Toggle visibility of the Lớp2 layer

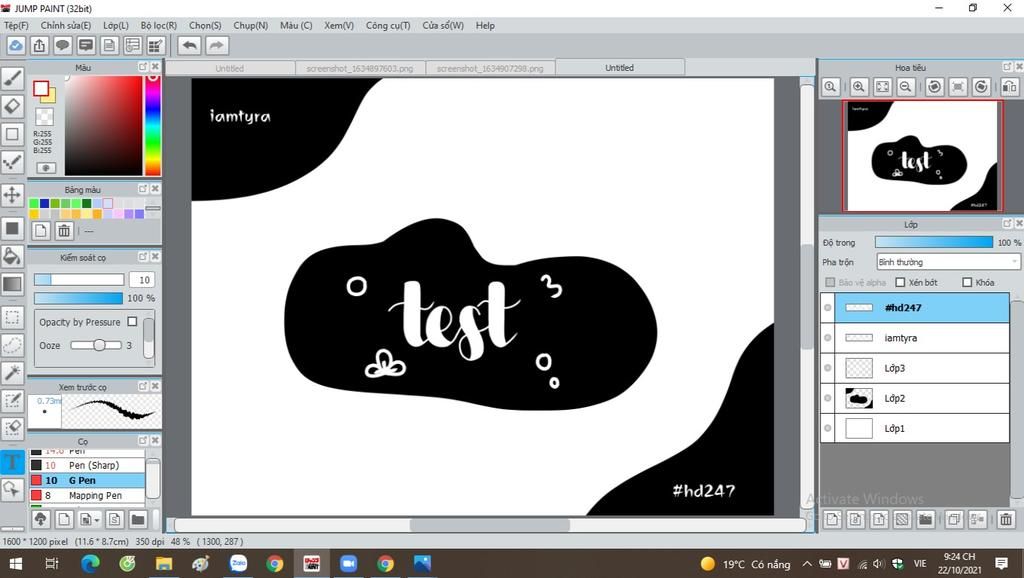(827, 398)
